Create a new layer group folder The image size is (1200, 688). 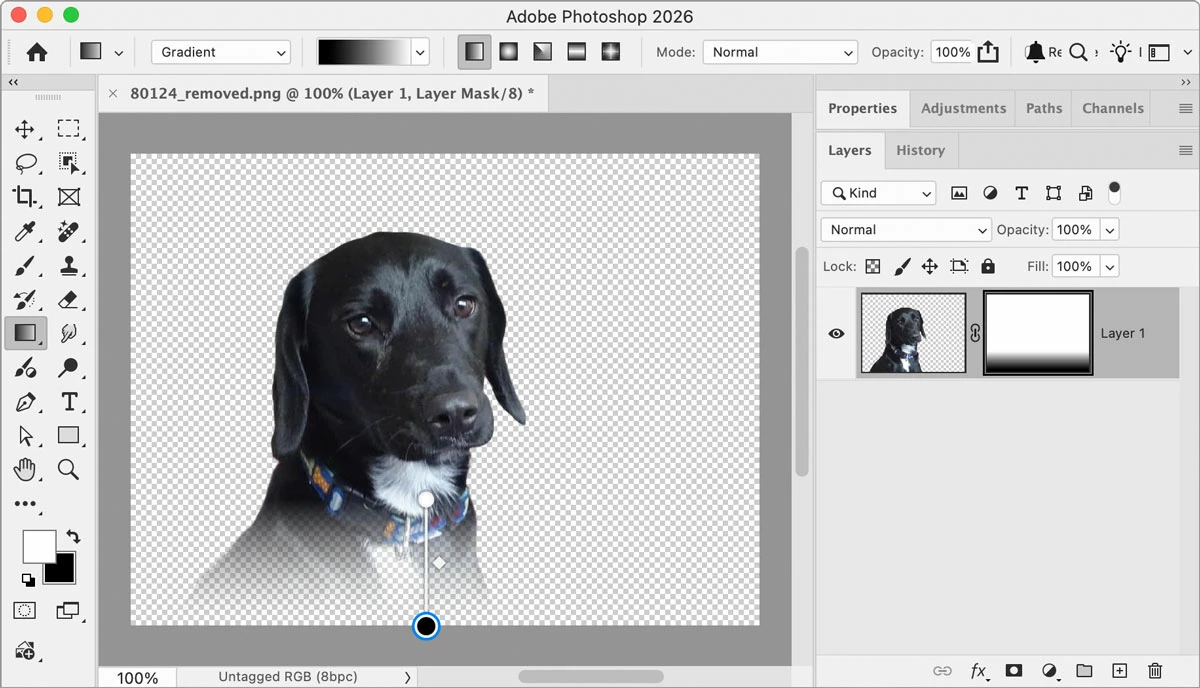(x=1084, y=671)
